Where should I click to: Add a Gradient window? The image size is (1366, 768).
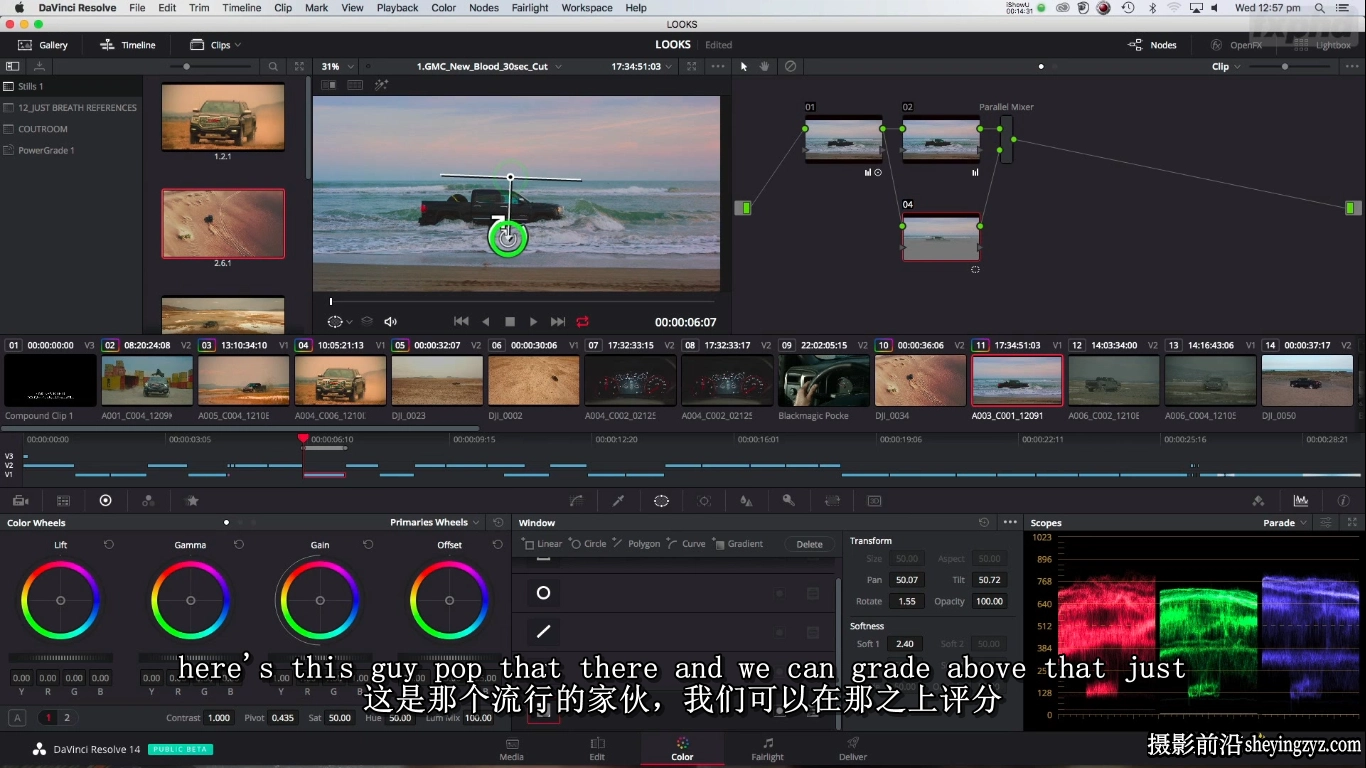(738, 544)
